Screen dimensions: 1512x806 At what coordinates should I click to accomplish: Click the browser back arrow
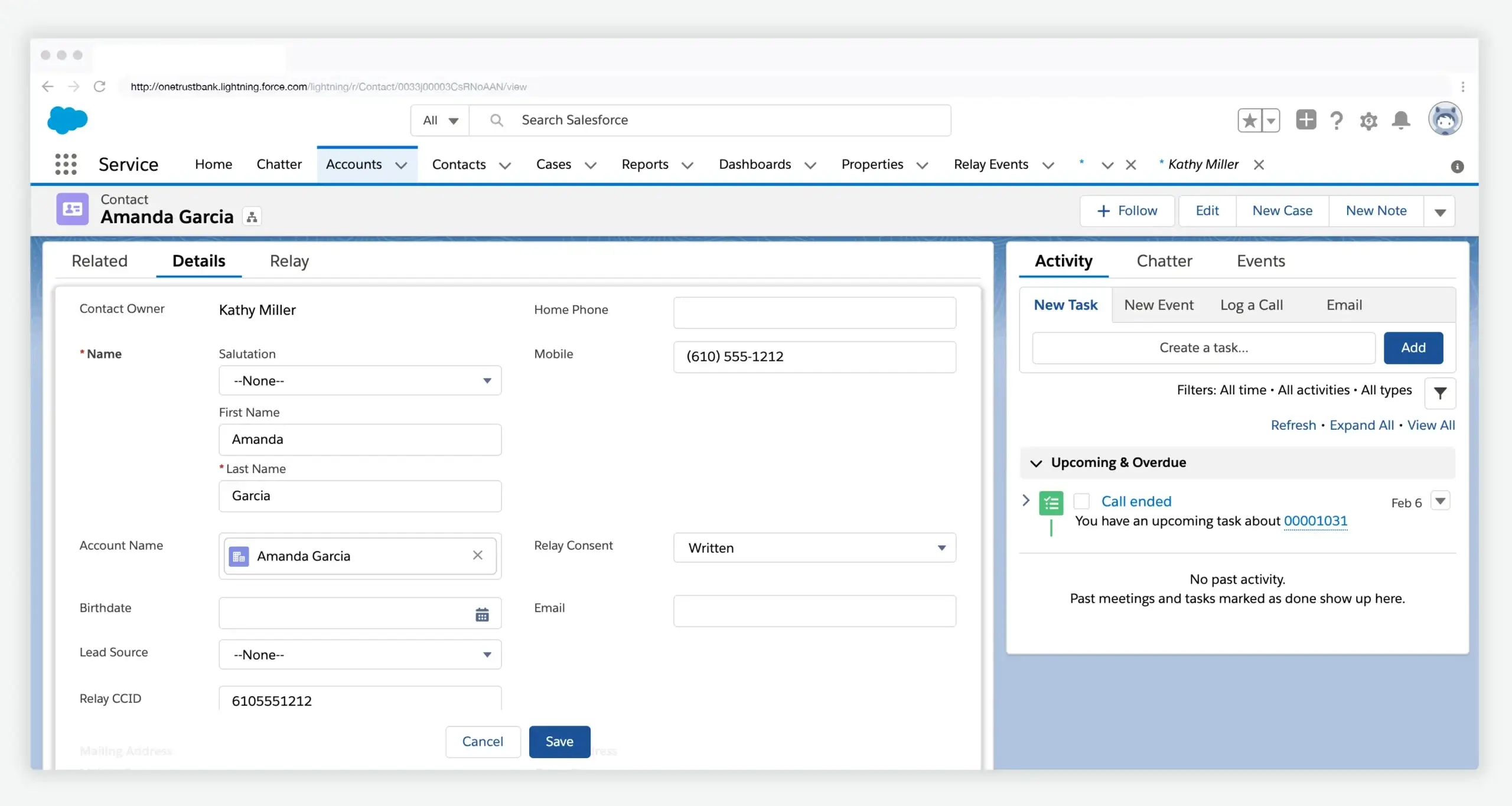(x=48, y=87)
